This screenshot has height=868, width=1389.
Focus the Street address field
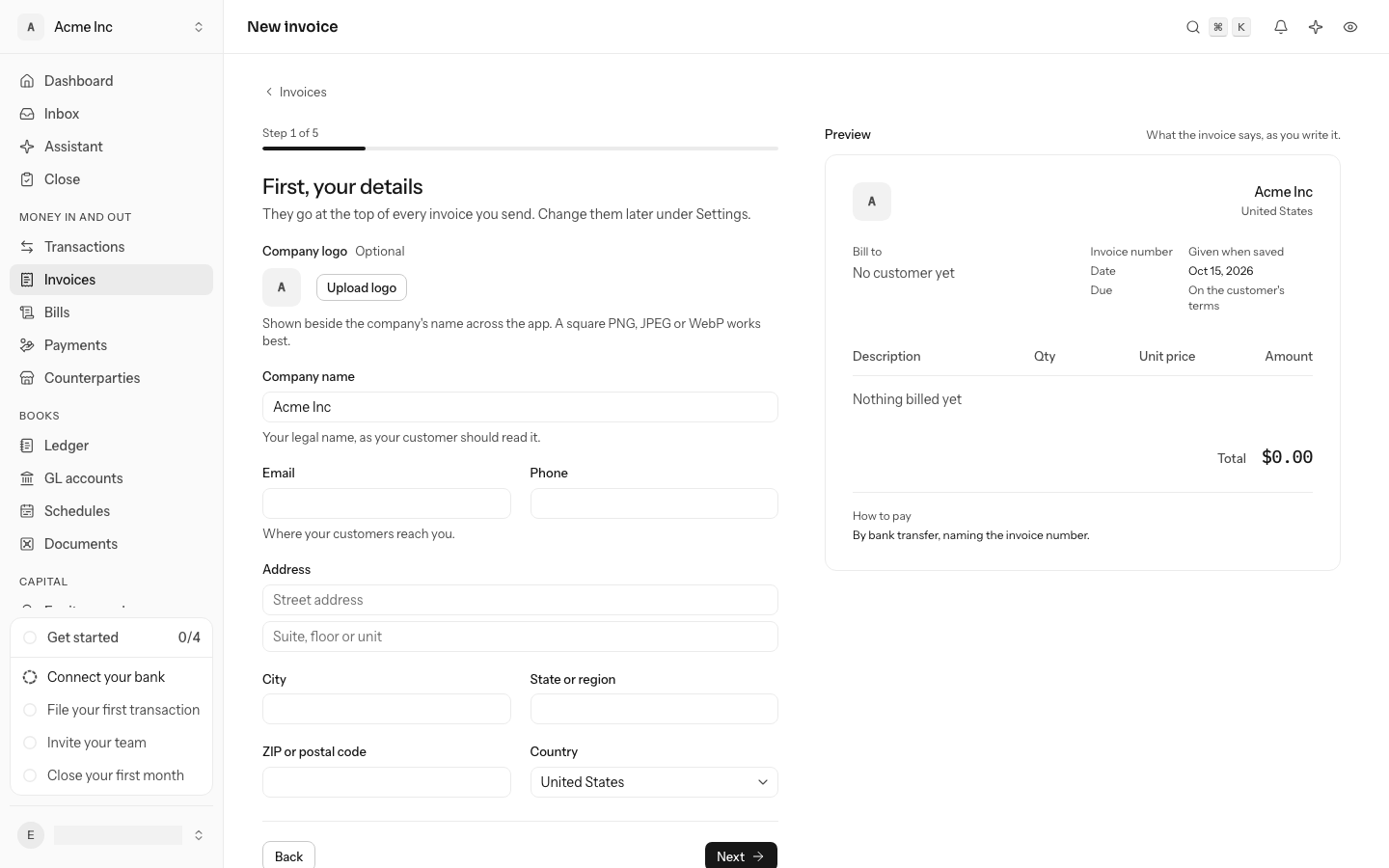[x=520, y=600]
